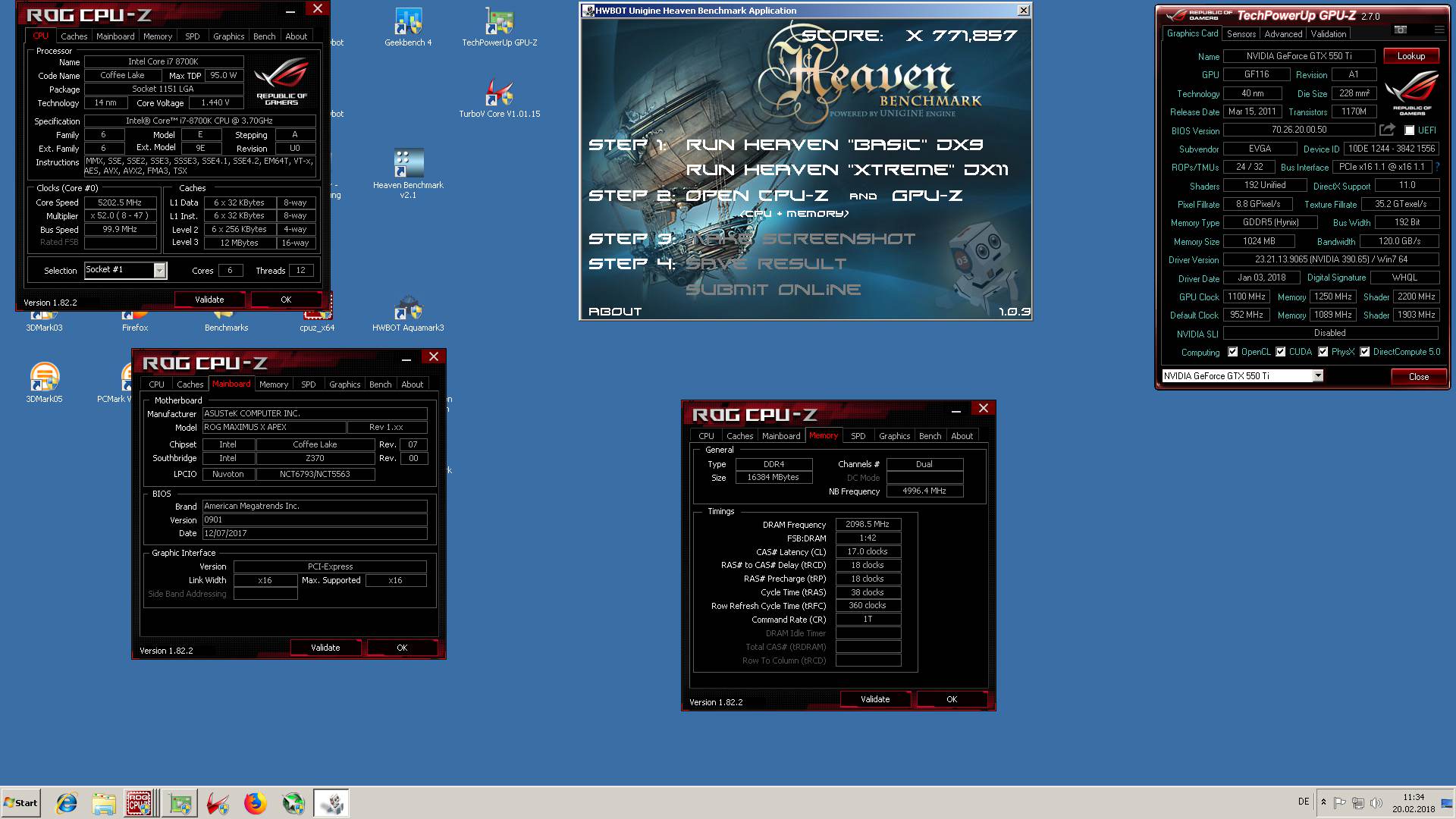Image resolution: width=1456 pixels, height=819 pixels.
Task: Open the TurboV Core V1.01.15 desktop icon
Action: click(x=499, y=99)
